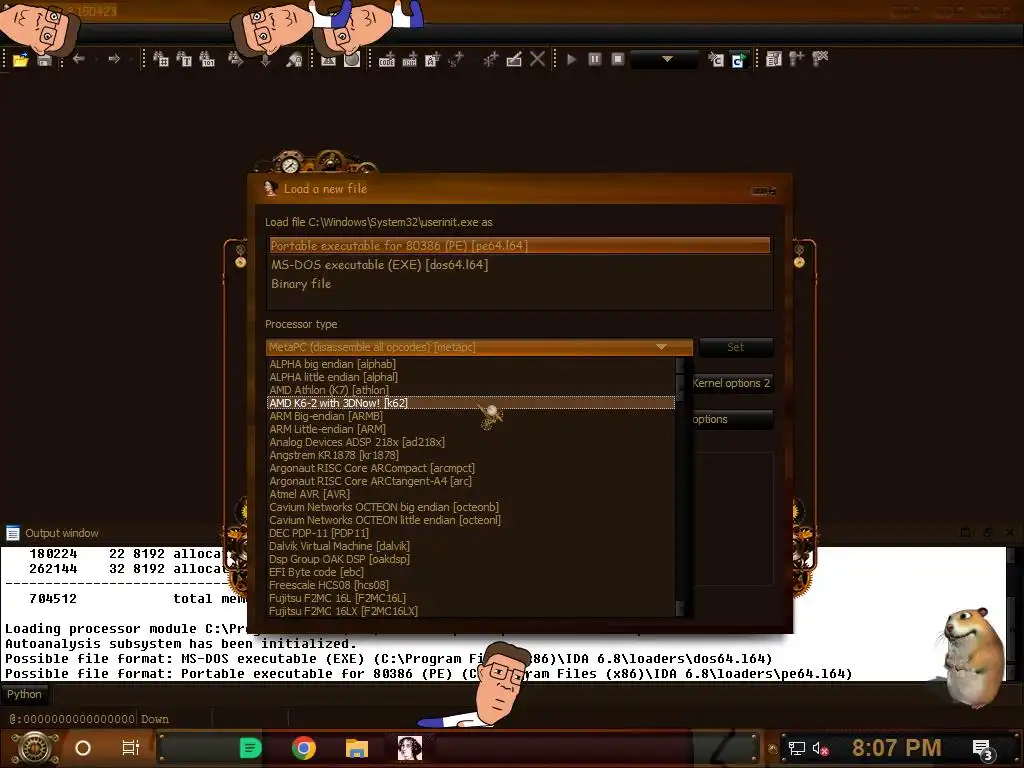Choose Dalvik Virtual Machine processor
Screen dimensions: 1024x768
pos(471,546)
